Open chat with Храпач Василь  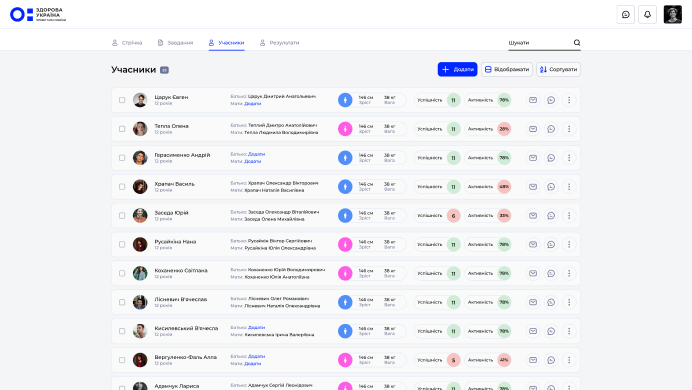click(551, 187)
